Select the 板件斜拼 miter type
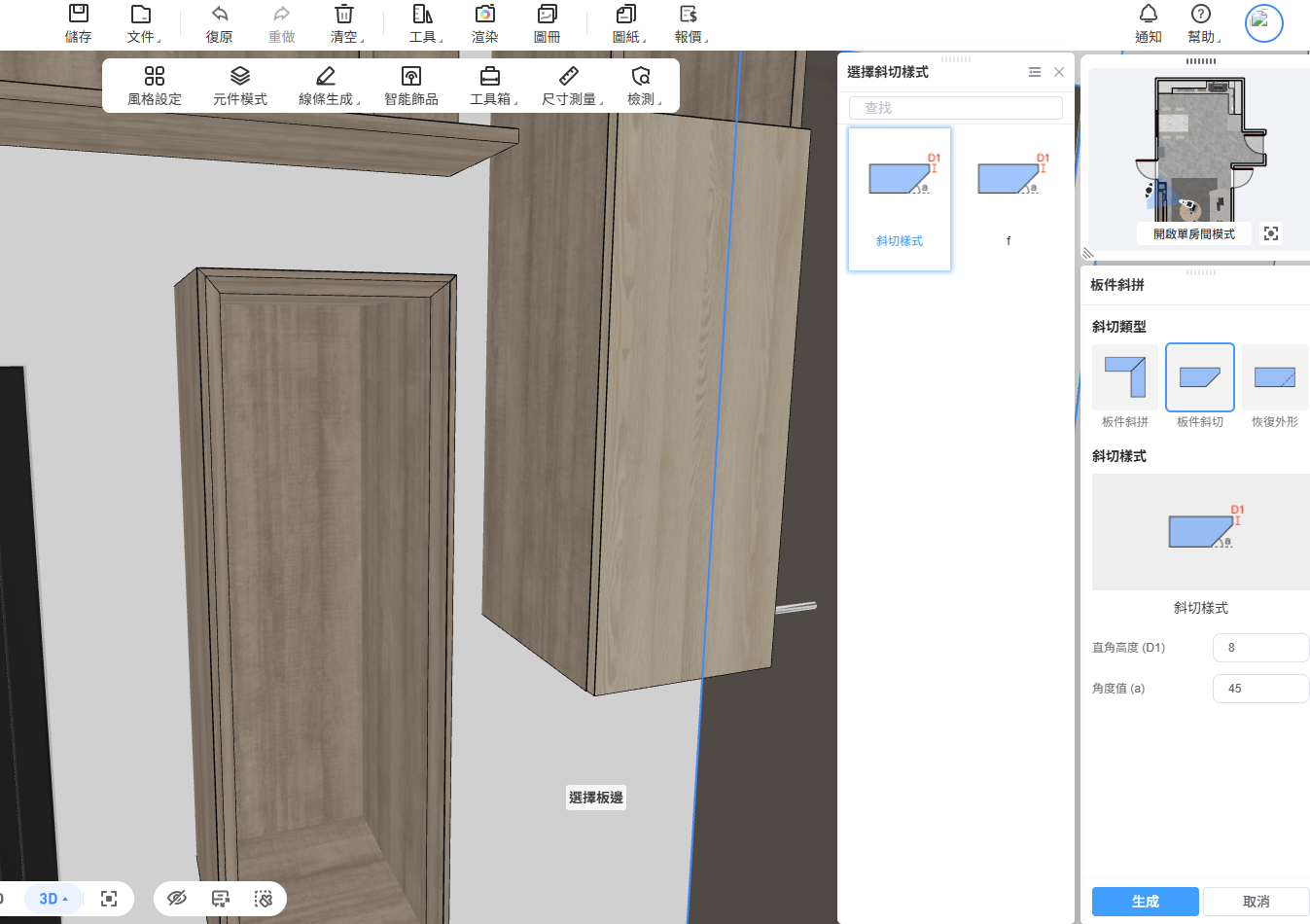The image size is (1310, 924). (x=1125, y=378)
